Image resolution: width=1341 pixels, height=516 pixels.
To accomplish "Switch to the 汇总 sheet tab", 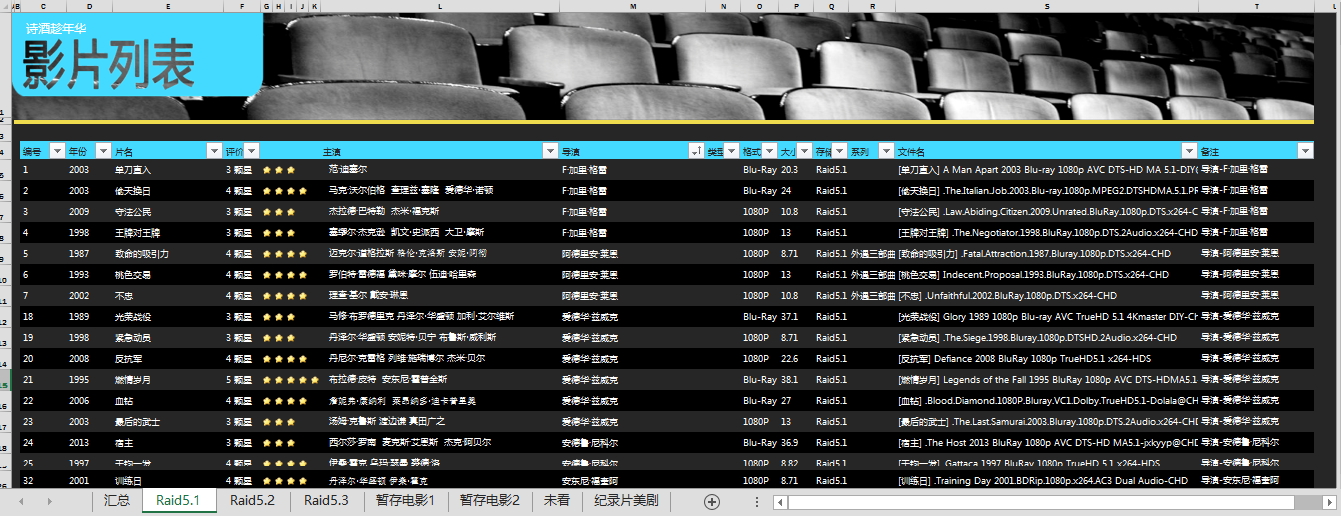I will [117, 501].
